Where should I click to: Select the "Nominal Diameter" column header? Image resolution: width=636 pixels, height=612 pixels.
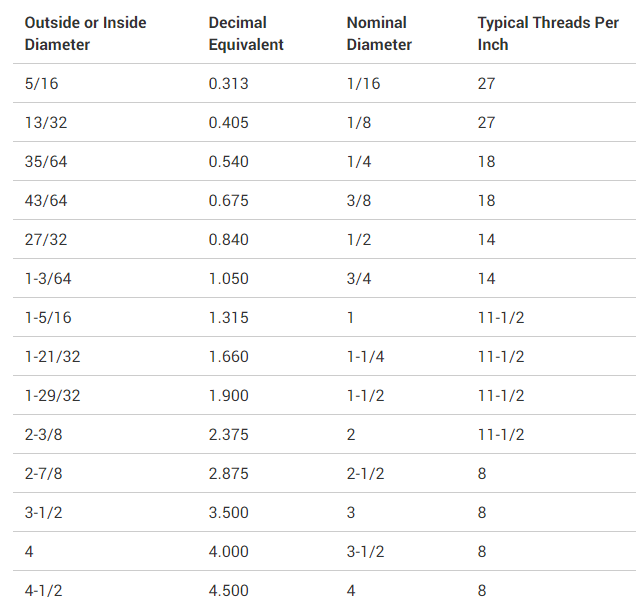[x=379, y=34]
